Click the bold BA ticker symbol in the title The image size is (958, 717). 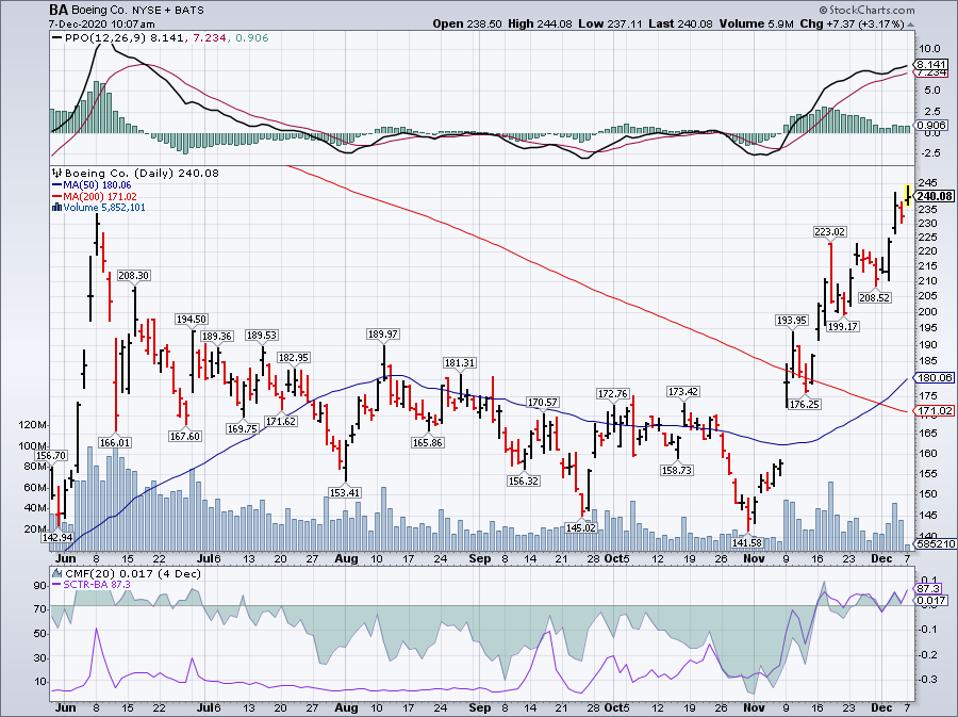click(59, 10)
